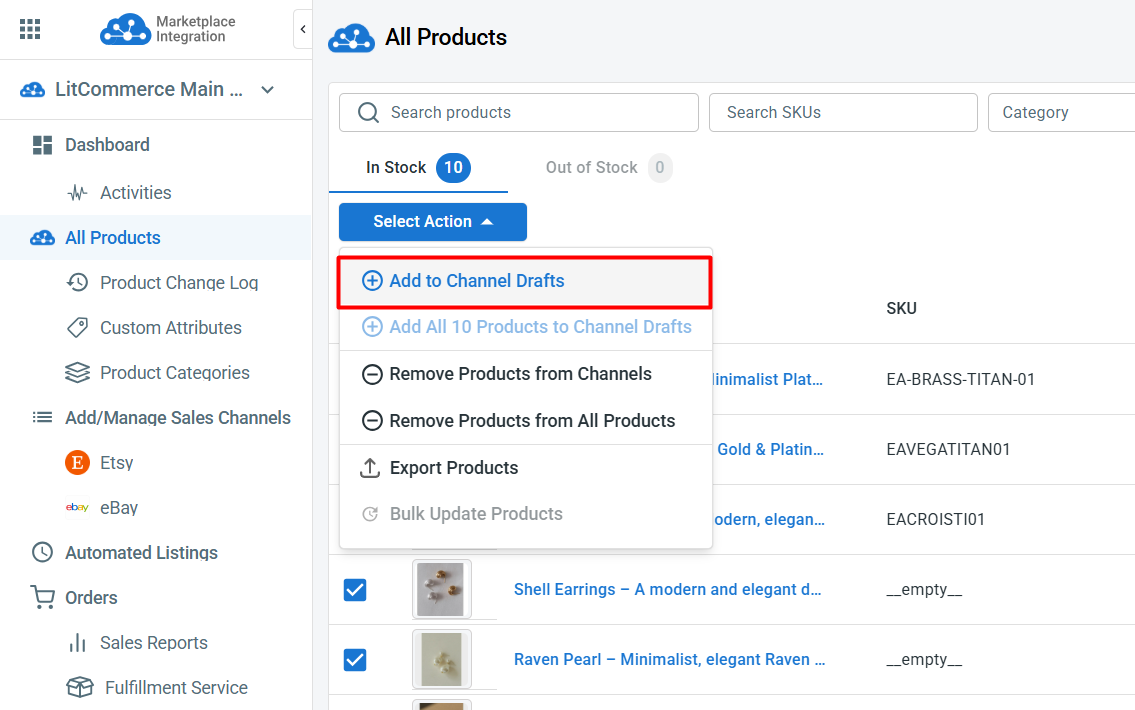This screenshot has height=710, width=1135.
Task: Open Automated Listings
Action: [141, 552]
